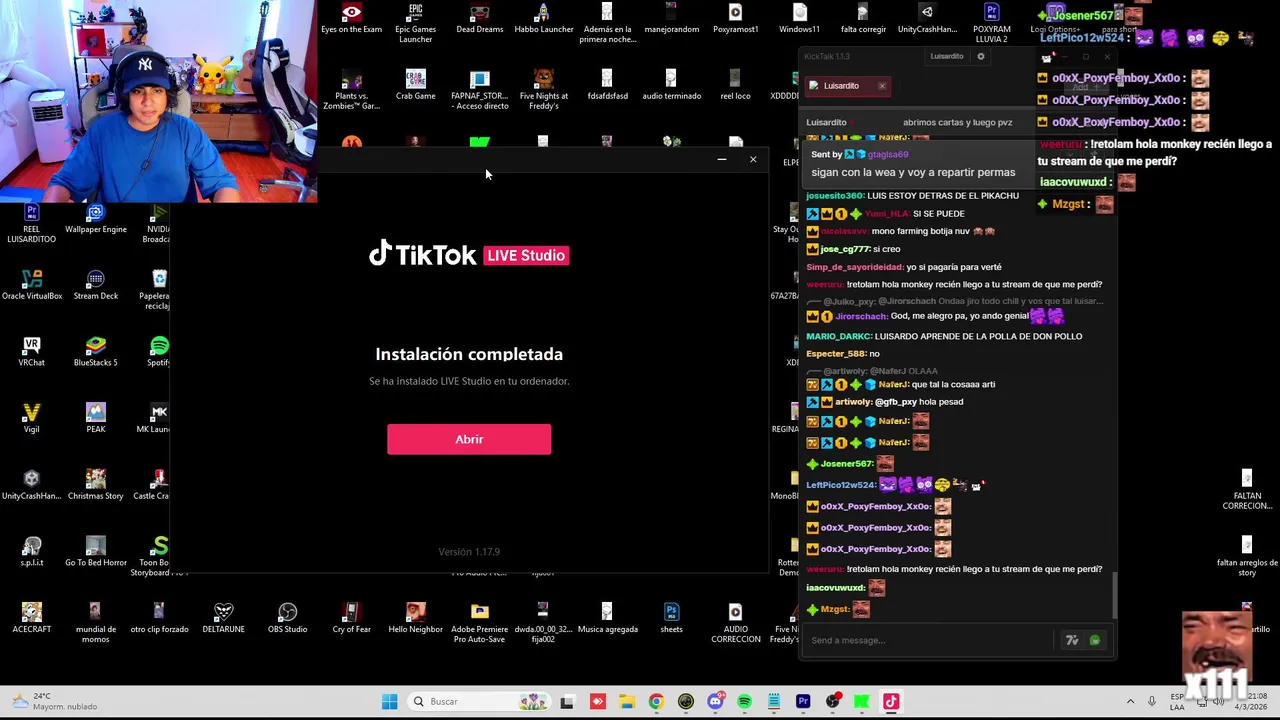Select DELTARUNE desktop icon
Image resolution: width=1280 pixels, height=720 pixels.
(x=223, y=618)
